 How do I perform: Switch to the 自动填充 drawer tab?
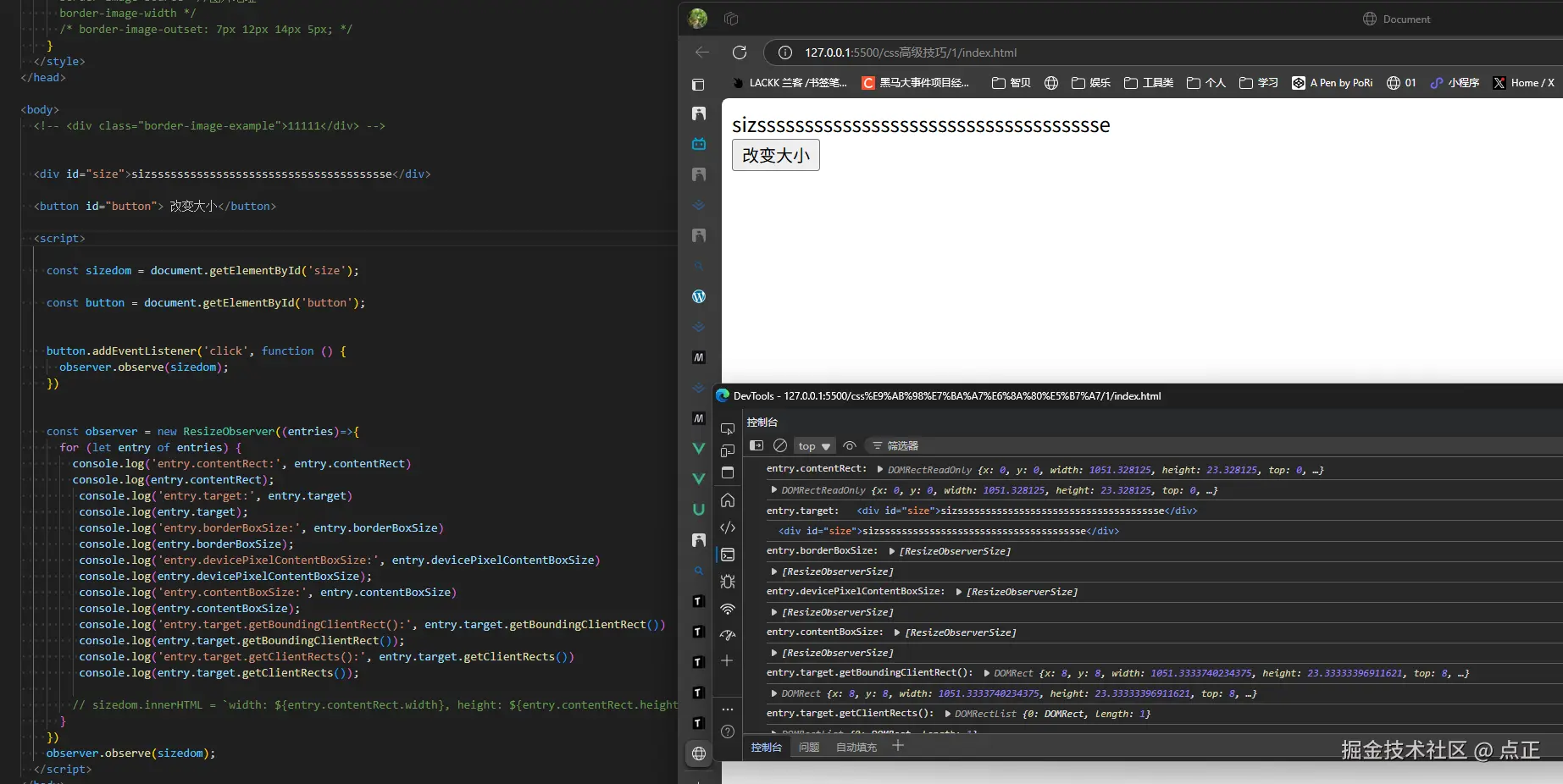[856, 747]
